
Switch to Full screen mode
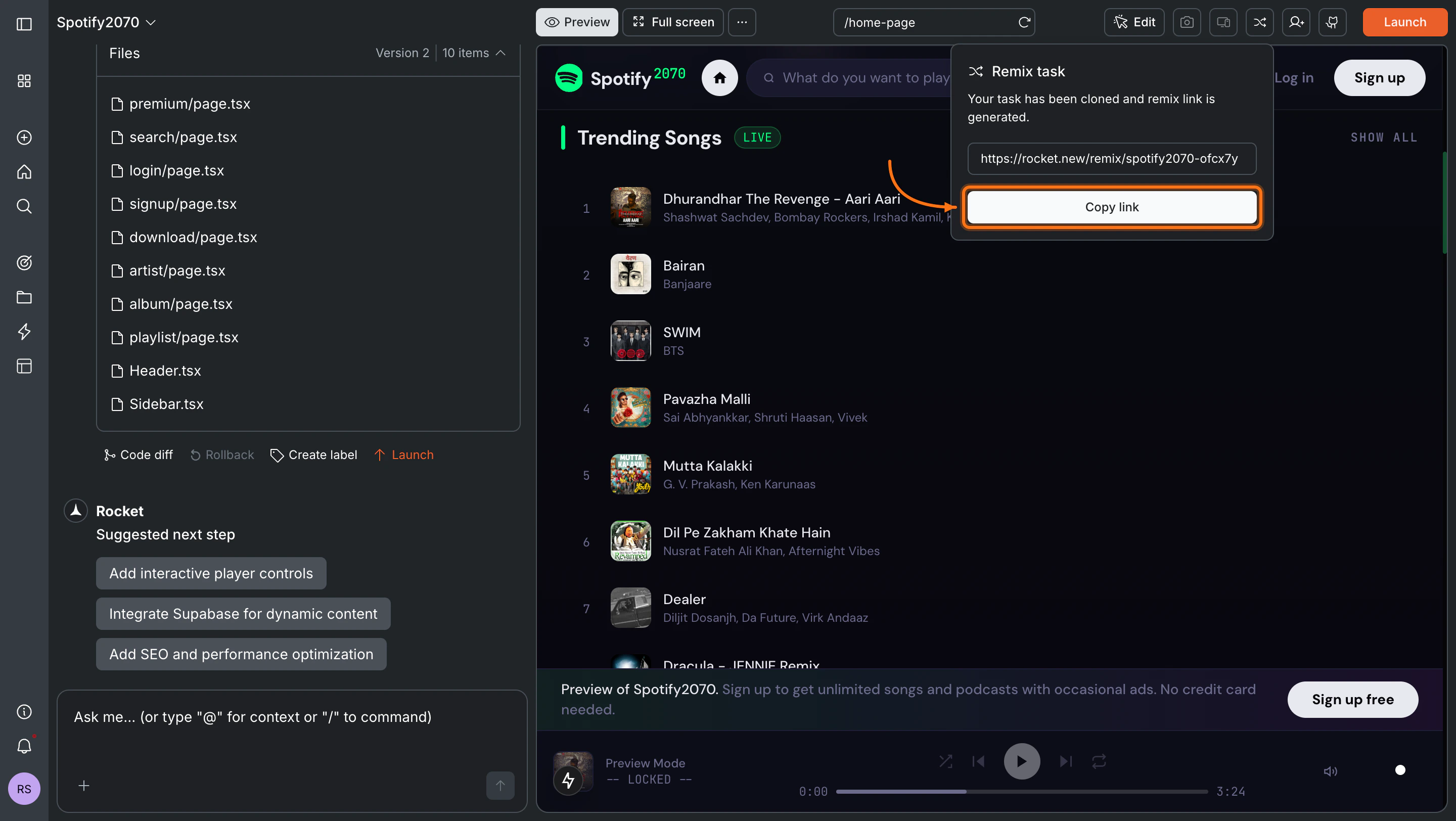(x=672, y=22)
